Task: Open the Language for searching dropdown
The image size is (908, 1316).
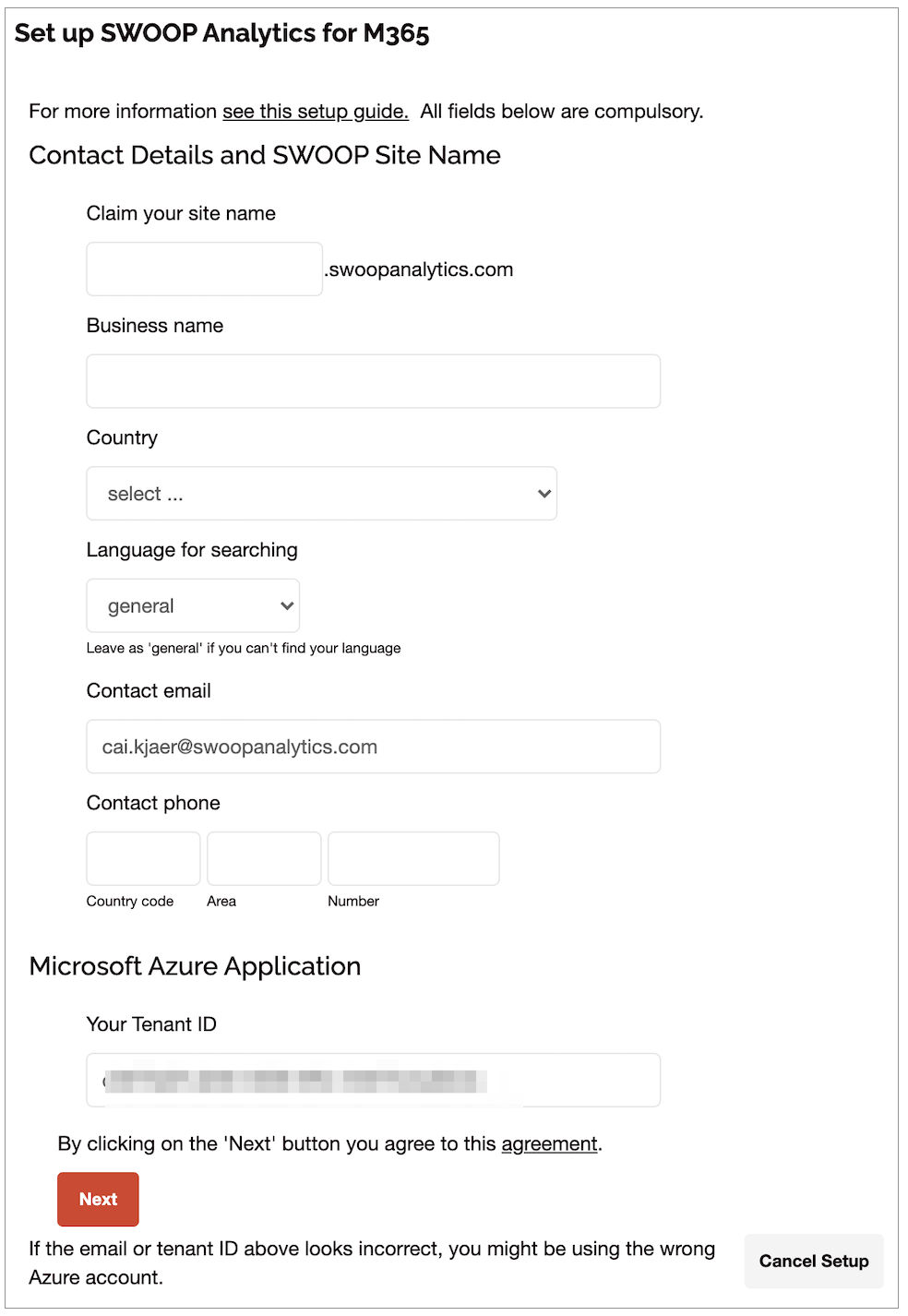Action: pyautogui.click(x=193, y=605)
